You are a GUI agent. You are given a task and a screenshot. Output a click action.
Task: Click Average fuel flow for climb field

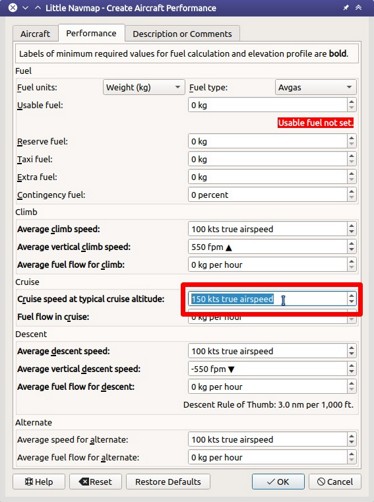point(268,265)
